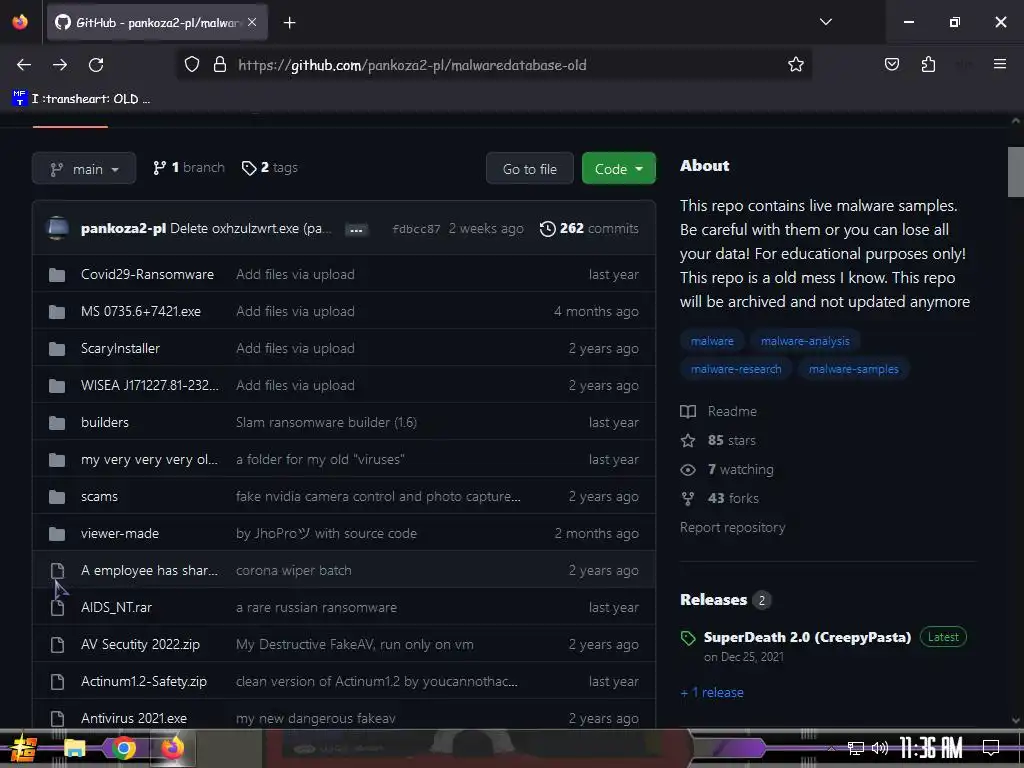Open the ScaryInstaller folder
This screenshot has height=768, width=1024.
(x=120, y=349)
